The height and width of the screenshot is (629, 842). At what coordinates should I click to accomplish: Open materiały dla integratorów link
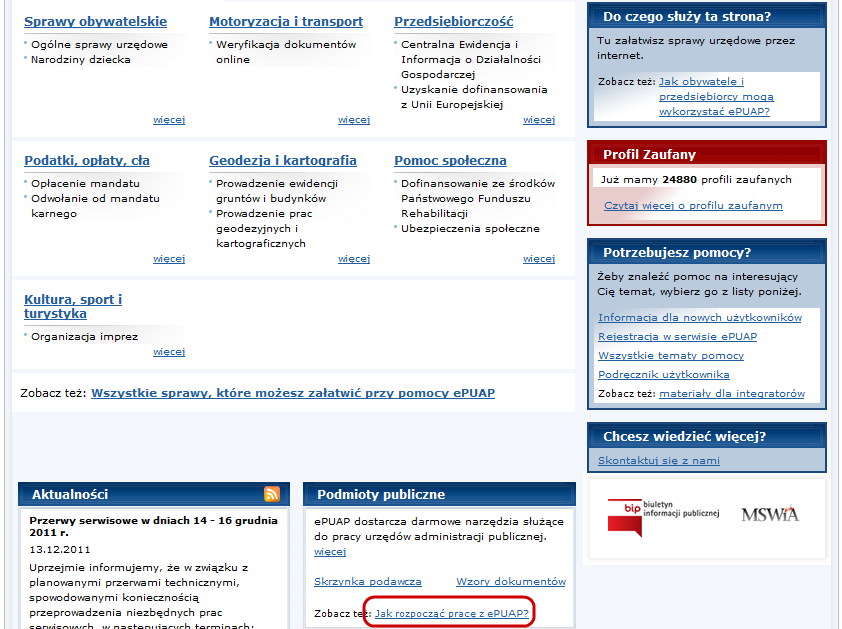point(732,393)
